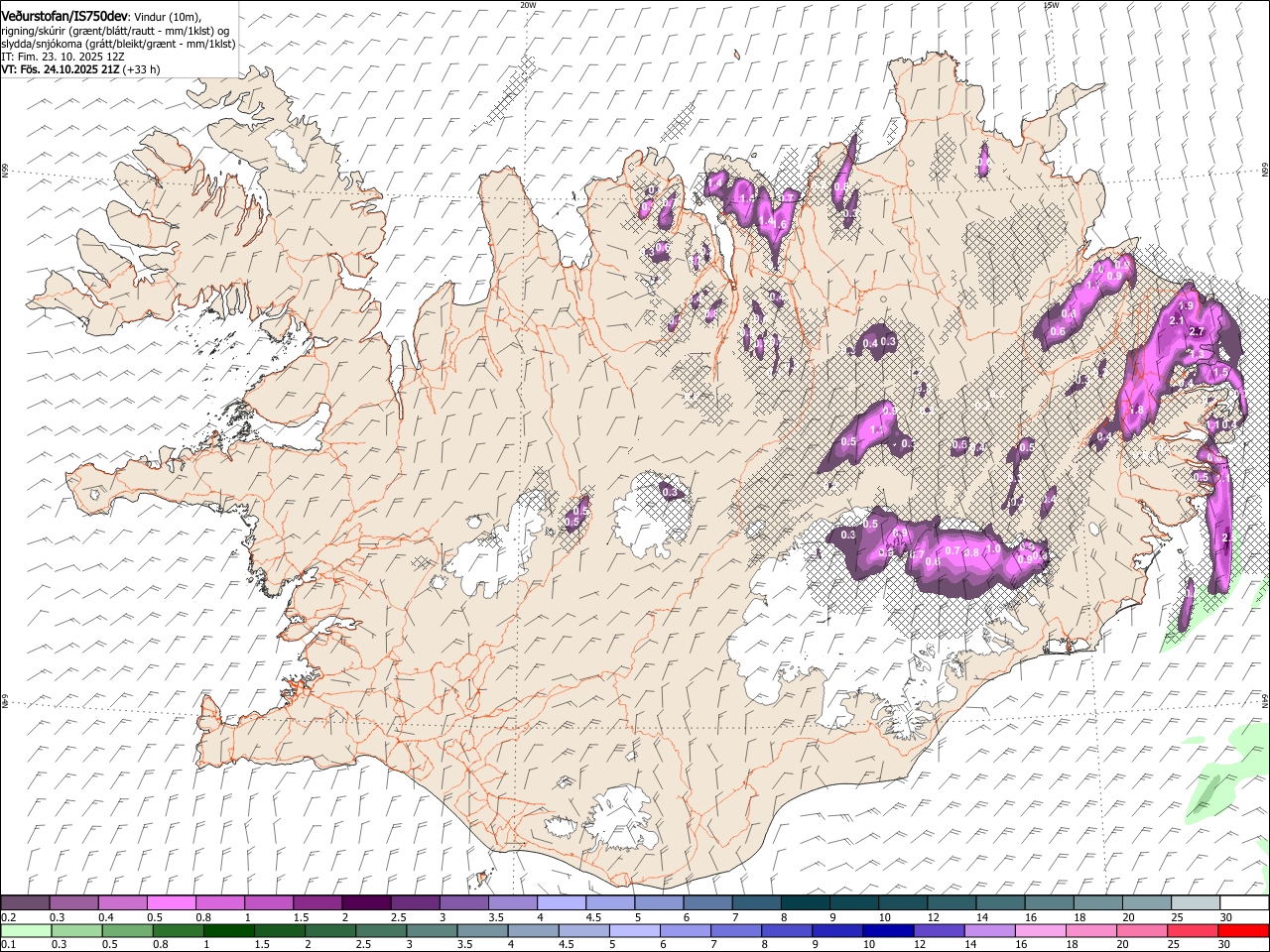Select white snow legend swatch after 30
Image resolution: width=1270 pixels, height=952 pixels.
(1245, 903)
